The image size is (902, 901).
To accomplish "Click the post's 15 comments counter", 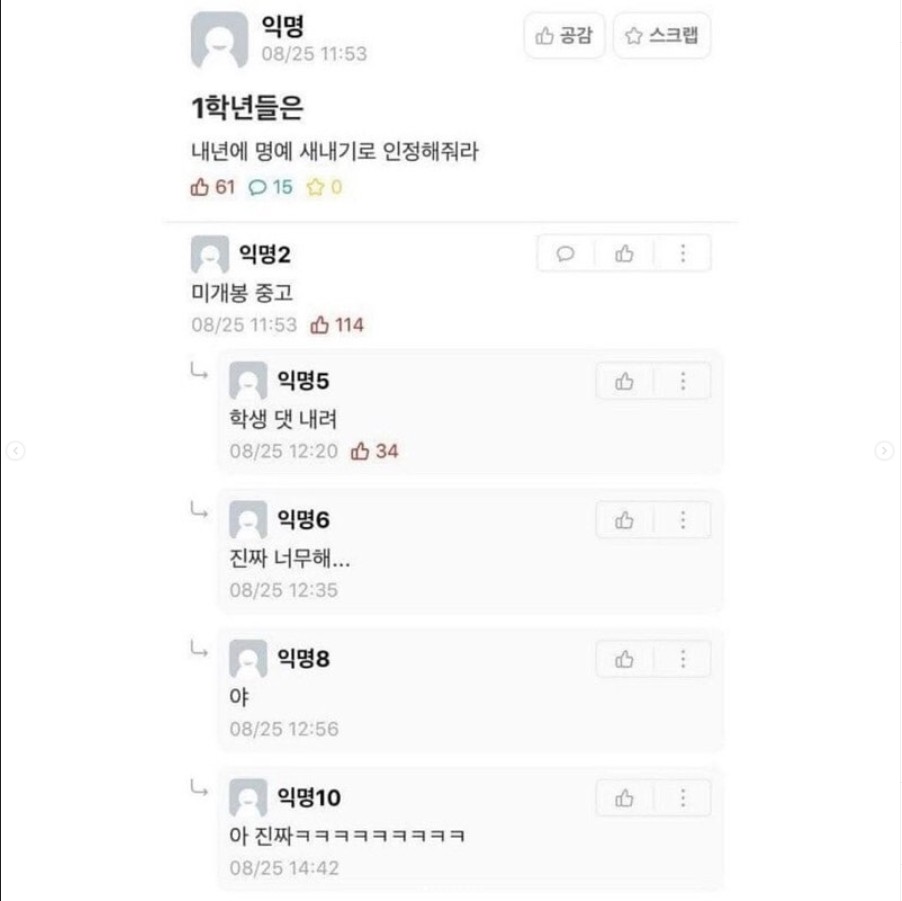I will (270, 187).
